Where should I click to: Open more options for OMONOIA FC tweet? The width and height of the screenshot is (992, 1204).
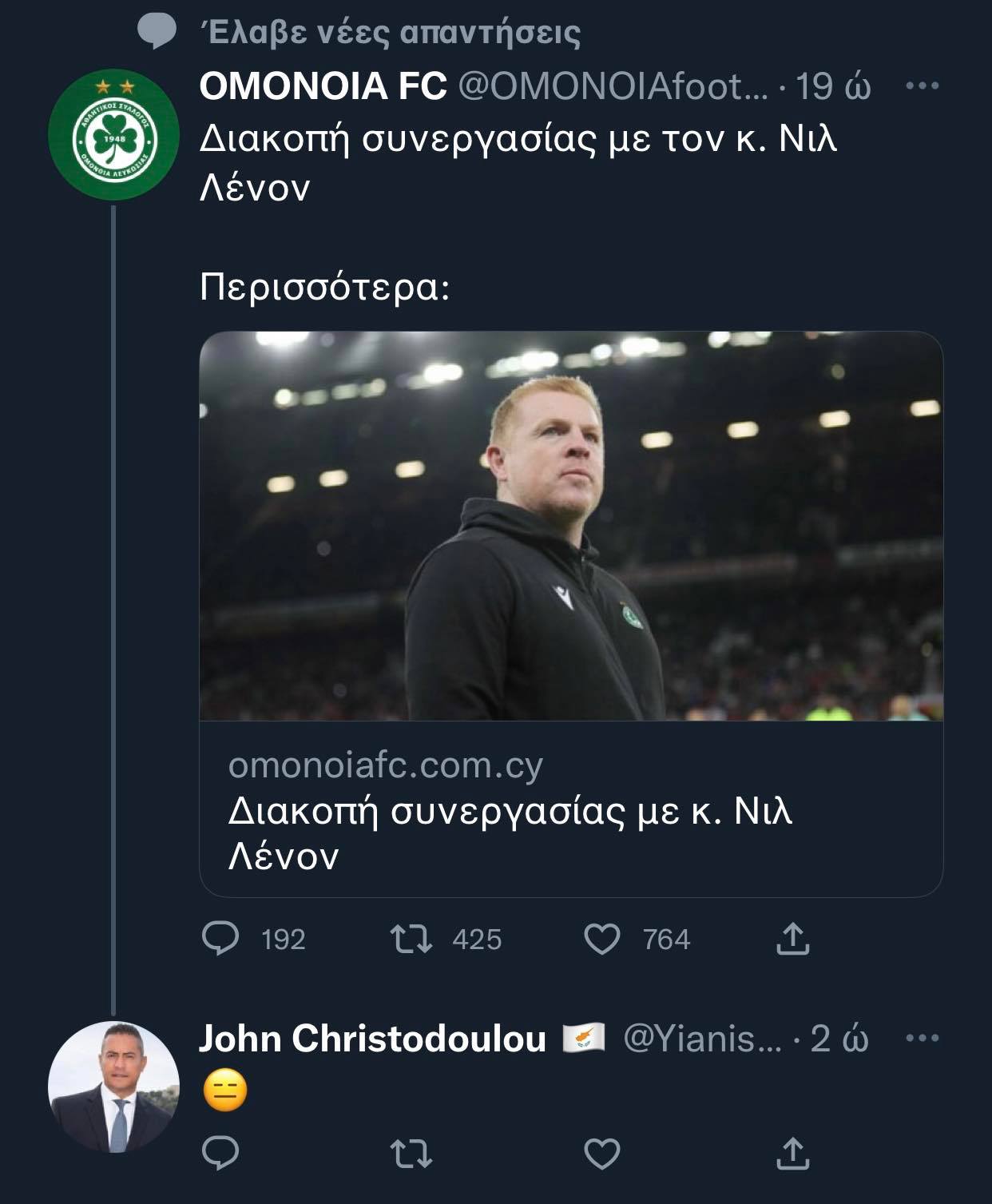(923, 85)
